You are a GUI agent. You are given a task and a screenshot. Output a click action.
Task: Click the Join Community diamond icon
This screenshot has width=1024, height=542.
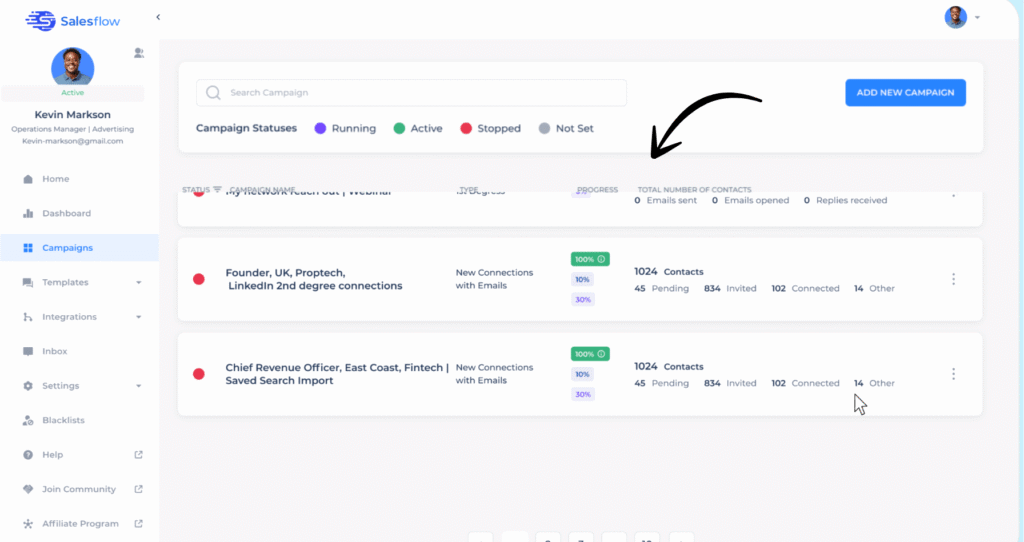tap(28, 489)
